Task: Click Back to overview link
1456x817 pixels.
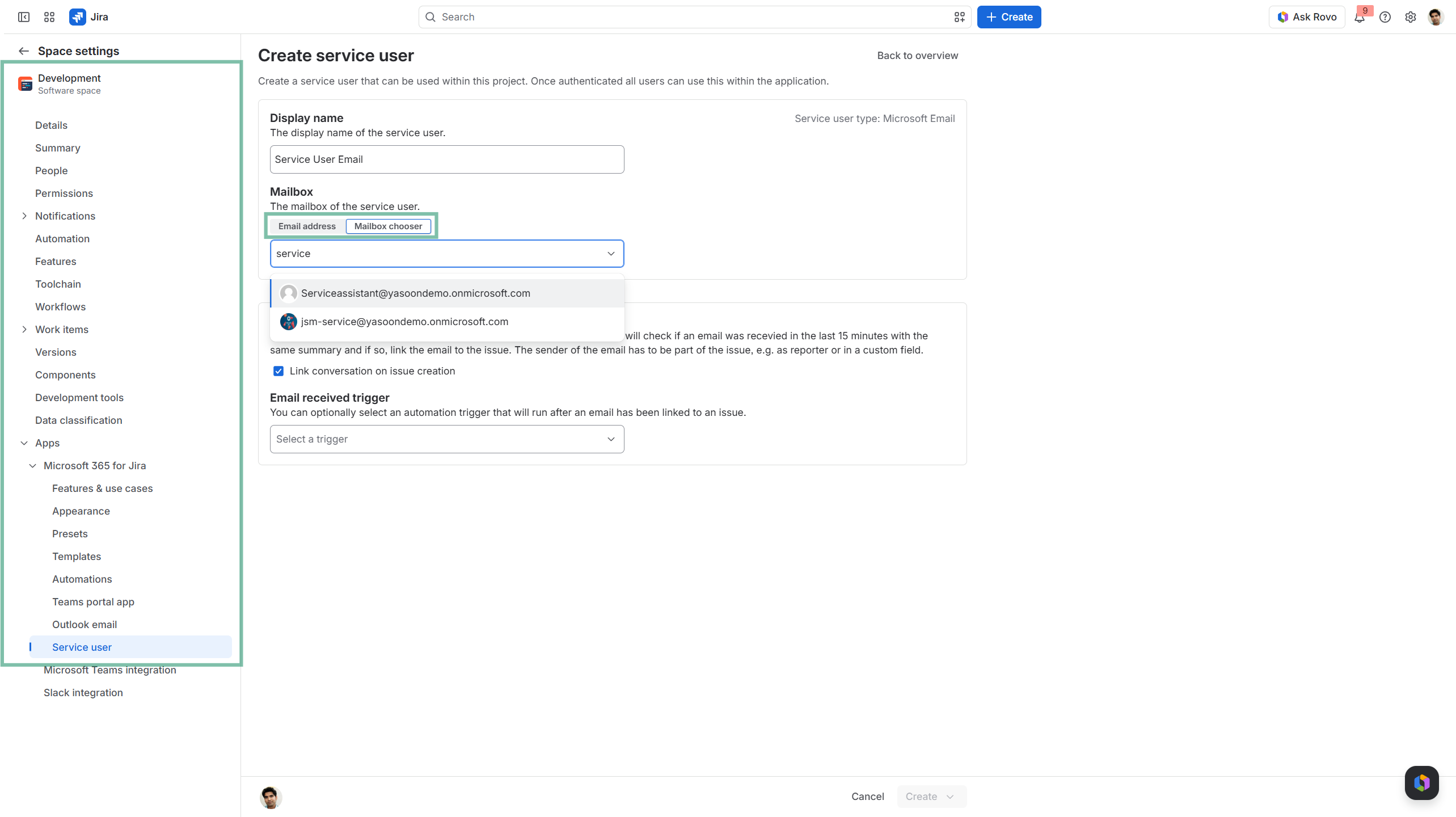Action: [x=918, y=56]
